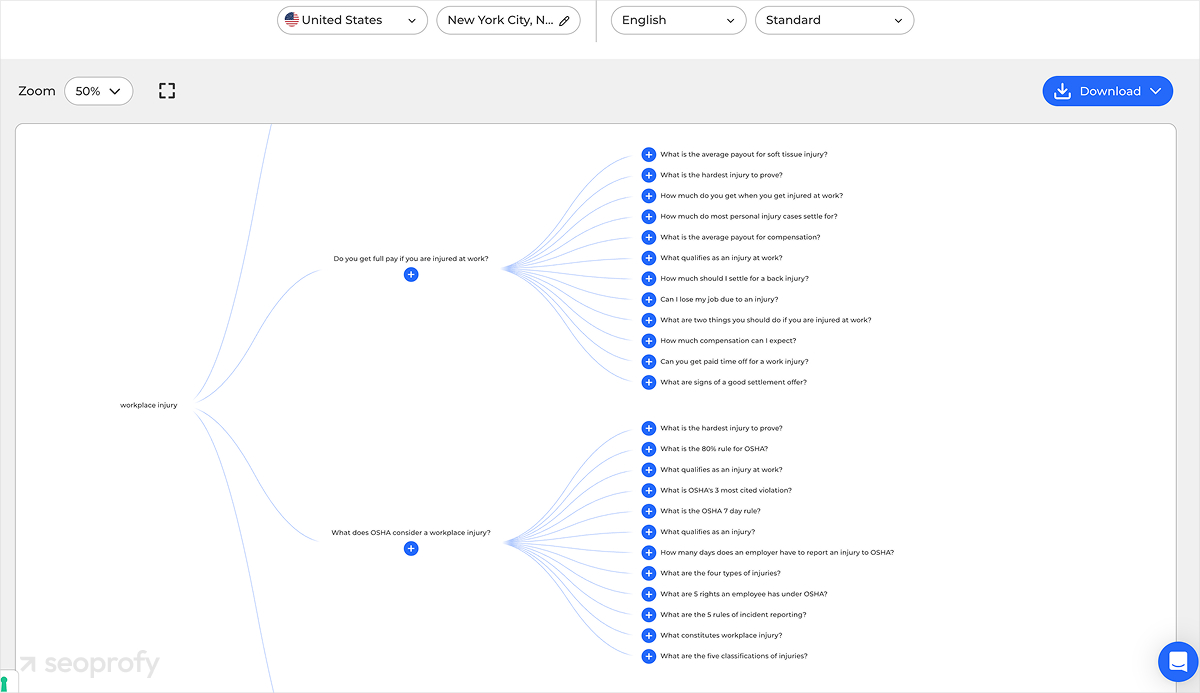Click the New York City location field
Image resolution: width=1200 pixels, height=693 pixels.
[499, 20]
